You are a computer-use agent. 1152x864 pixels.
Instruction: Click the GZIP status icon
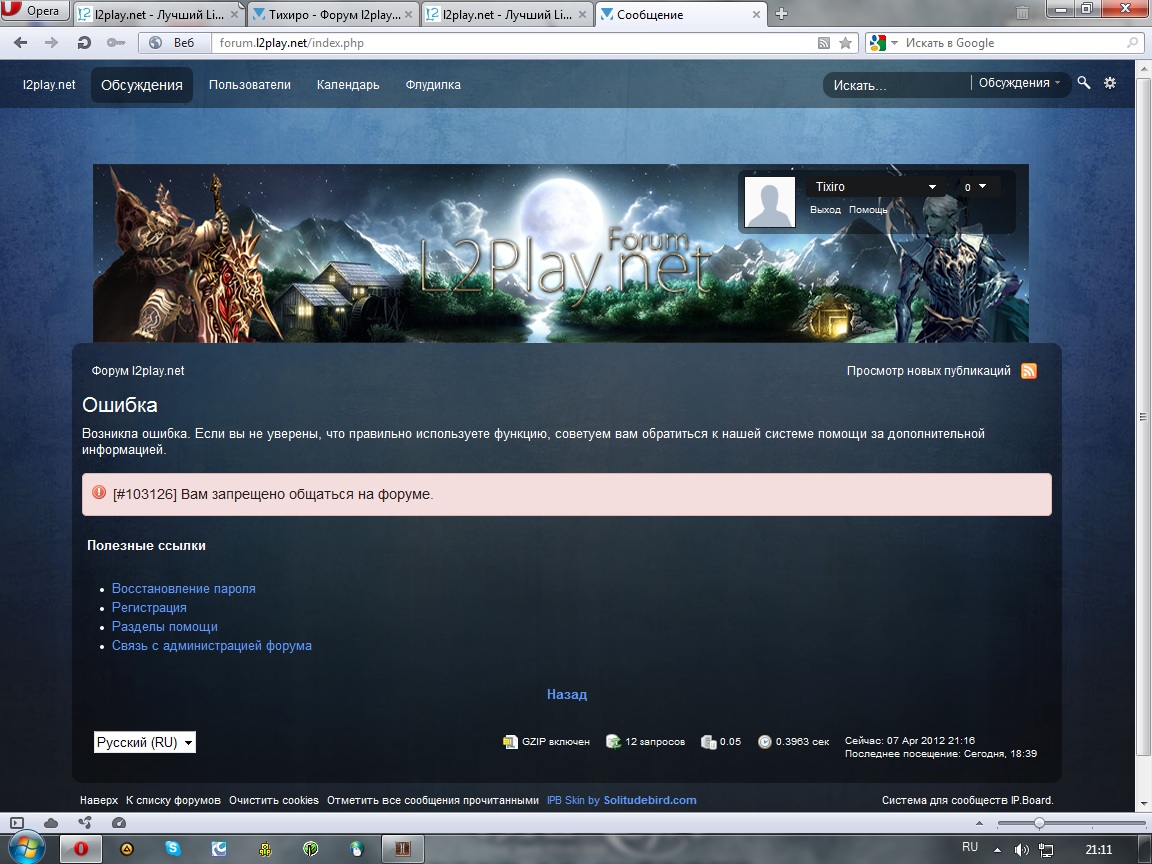coord(510,742)
